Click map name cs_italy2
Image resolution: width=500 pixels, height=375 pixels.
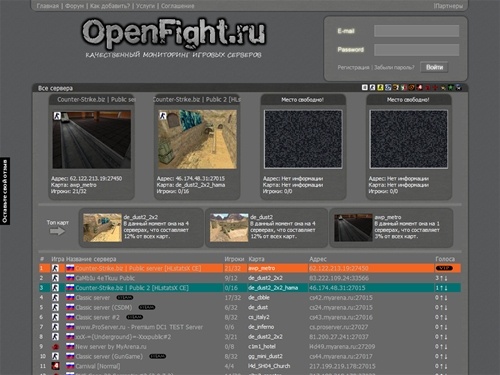tap(259, 317)
